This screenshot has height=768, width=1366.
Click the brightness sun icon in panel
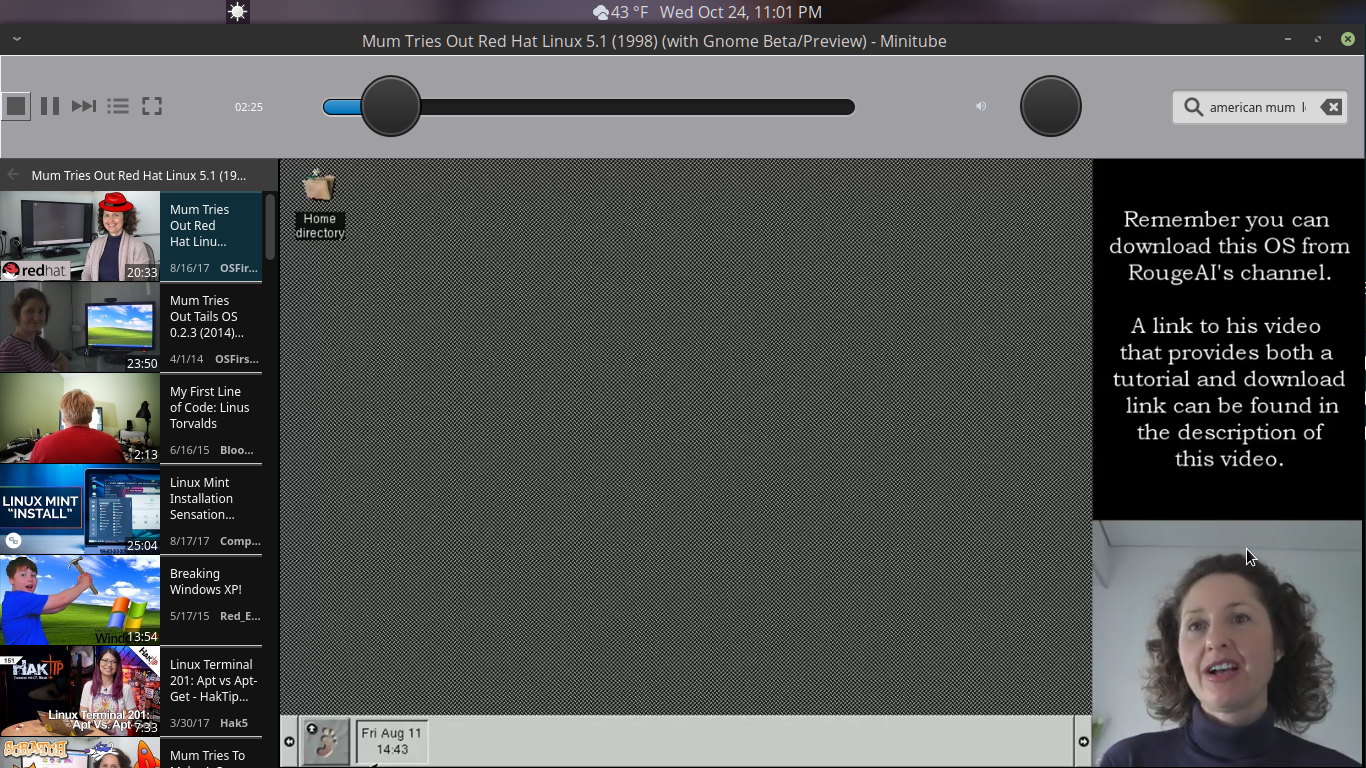[237, 12]
